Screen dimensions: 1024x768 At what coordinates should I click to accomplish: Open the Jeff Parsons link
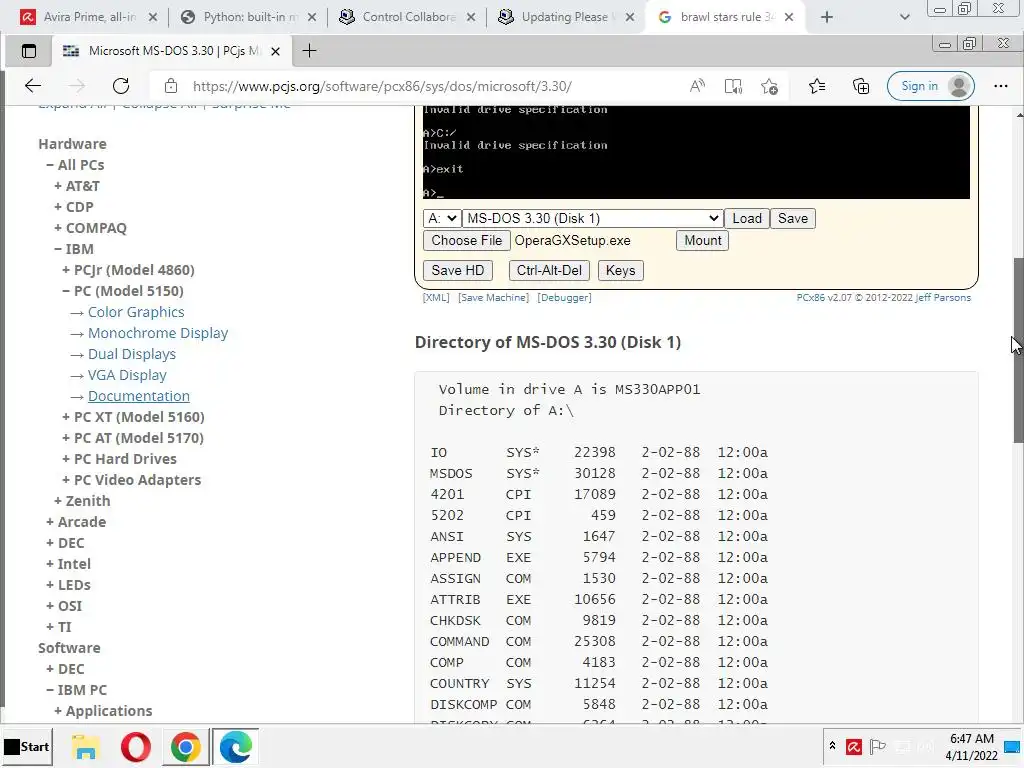click(942, 298)
